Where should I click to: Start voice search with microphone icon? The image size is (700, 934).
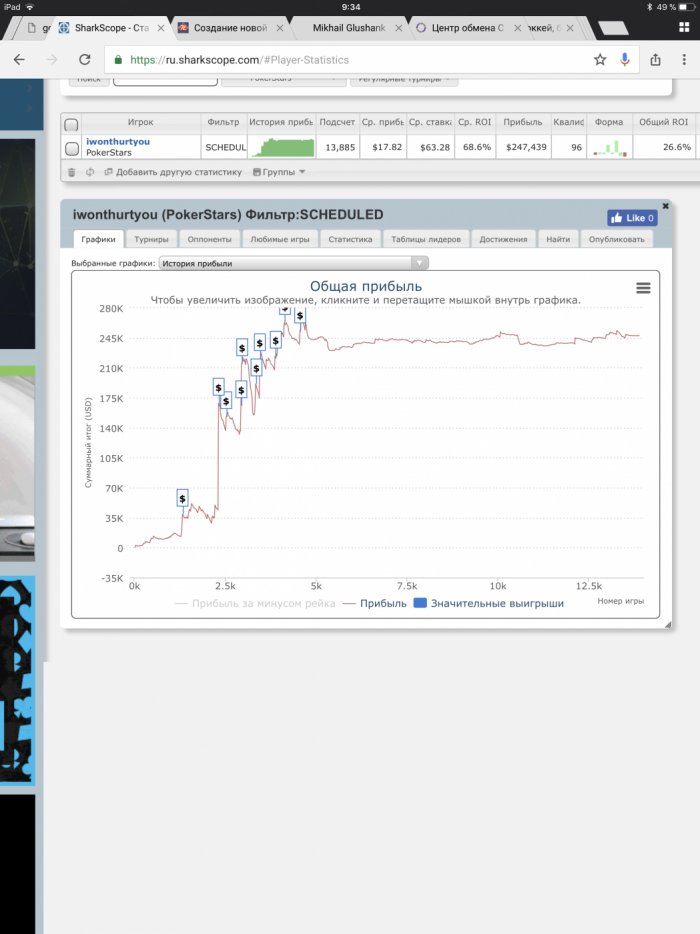pyautogui.click(x=624, y=60)
